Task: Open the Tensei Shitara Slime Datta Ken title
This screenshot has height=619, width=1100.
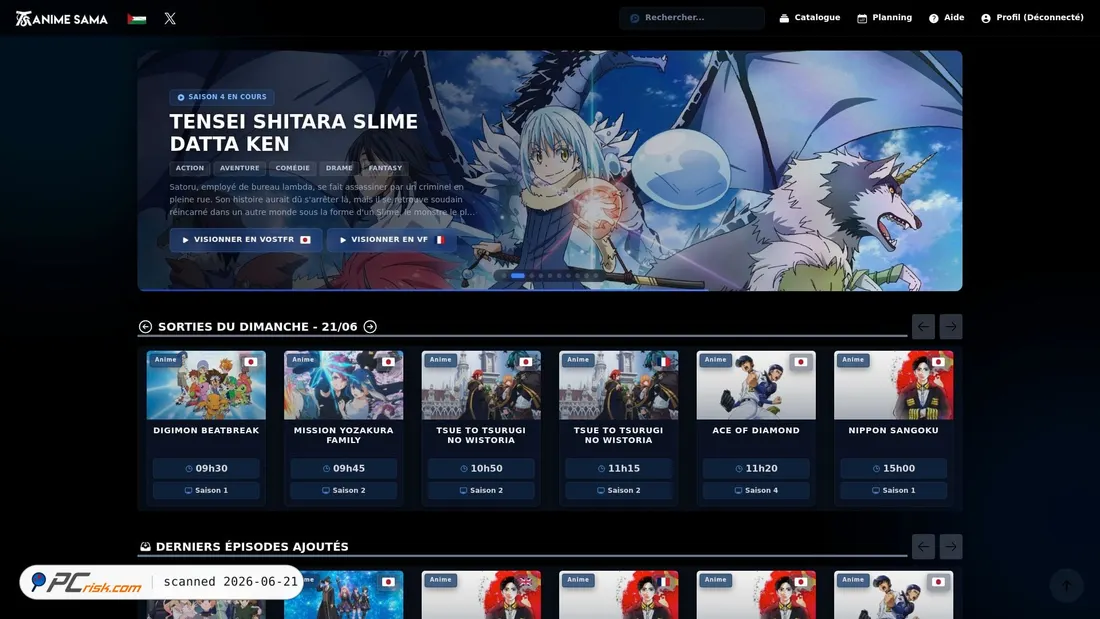Action: coord(293,133)
